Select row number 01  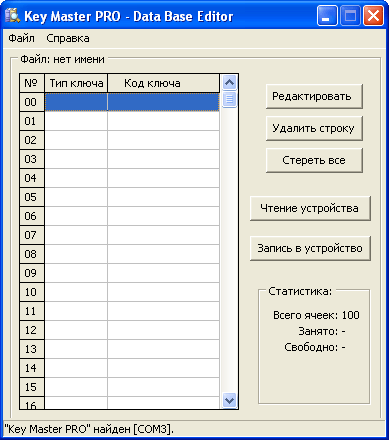point(32,121)
